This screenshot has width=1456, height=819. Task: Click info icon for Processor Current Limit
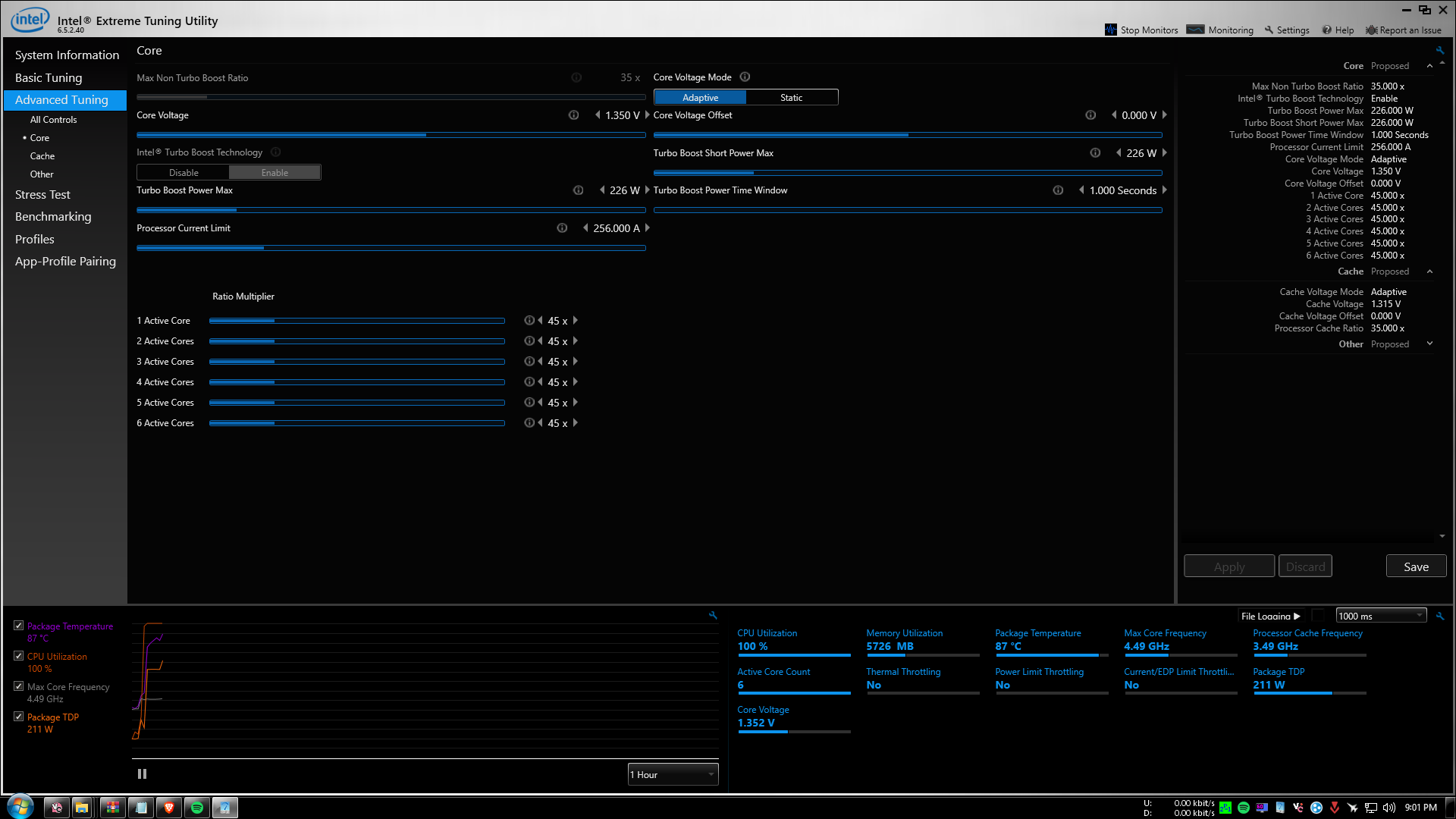(x=562, y=228)
